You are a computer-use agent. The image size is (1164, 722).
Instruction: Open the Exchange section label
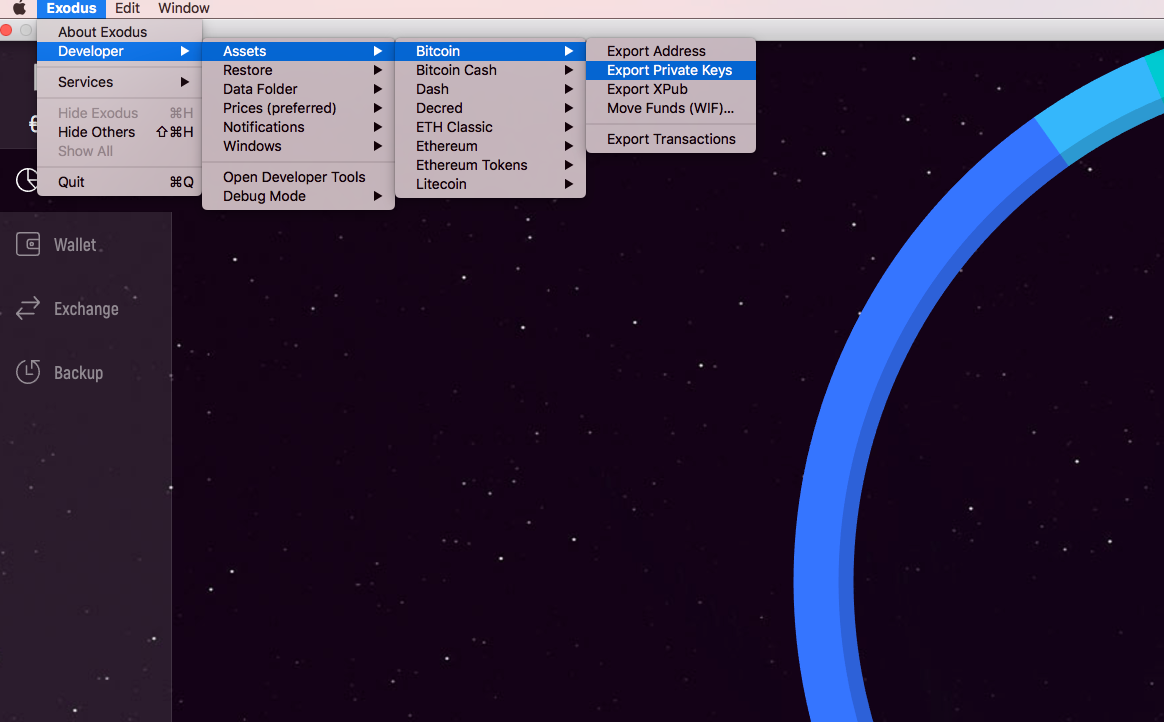point(86,309)
